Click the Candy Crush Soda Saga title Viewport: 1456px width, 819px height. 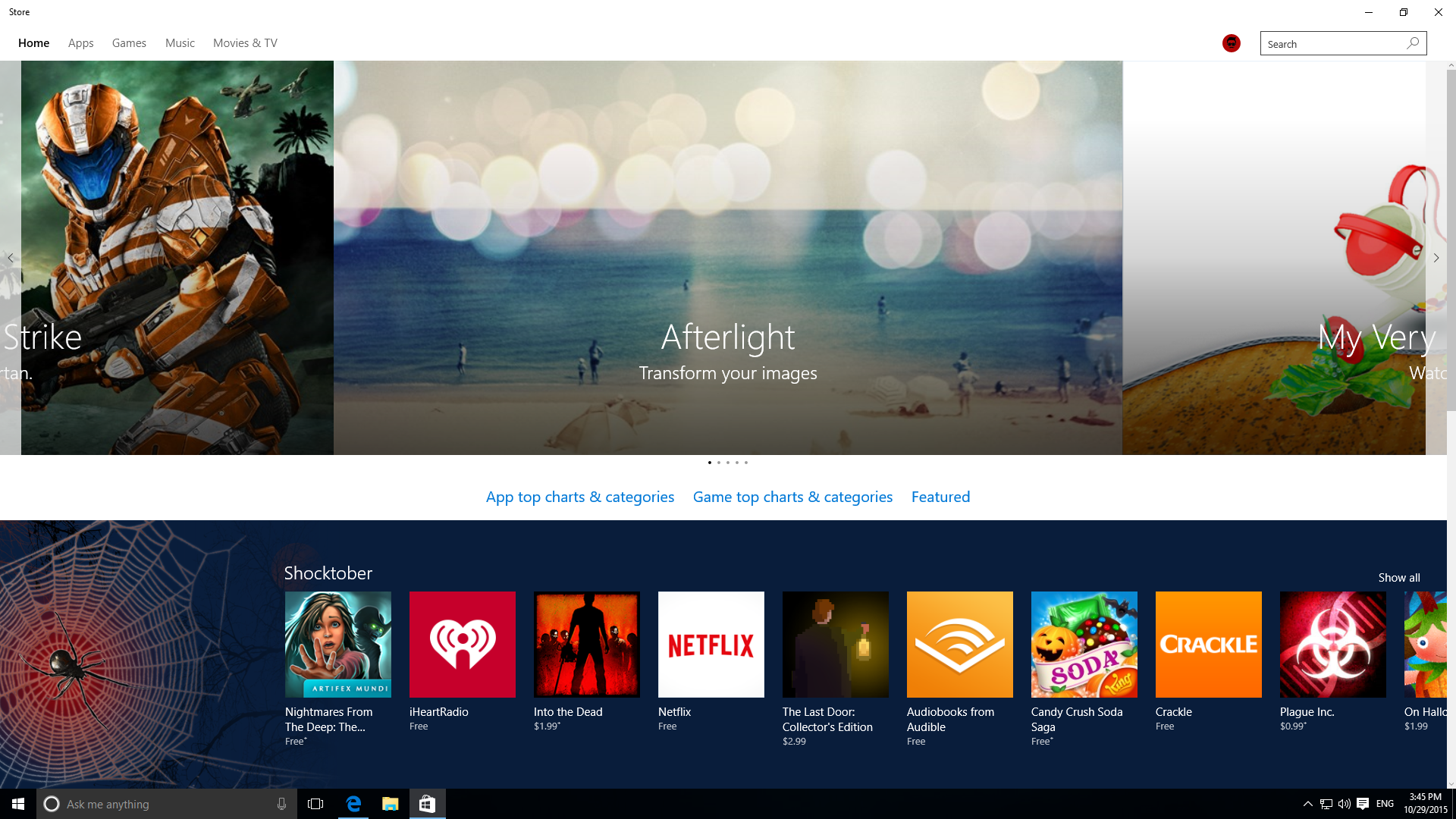tap(1077, 720)
